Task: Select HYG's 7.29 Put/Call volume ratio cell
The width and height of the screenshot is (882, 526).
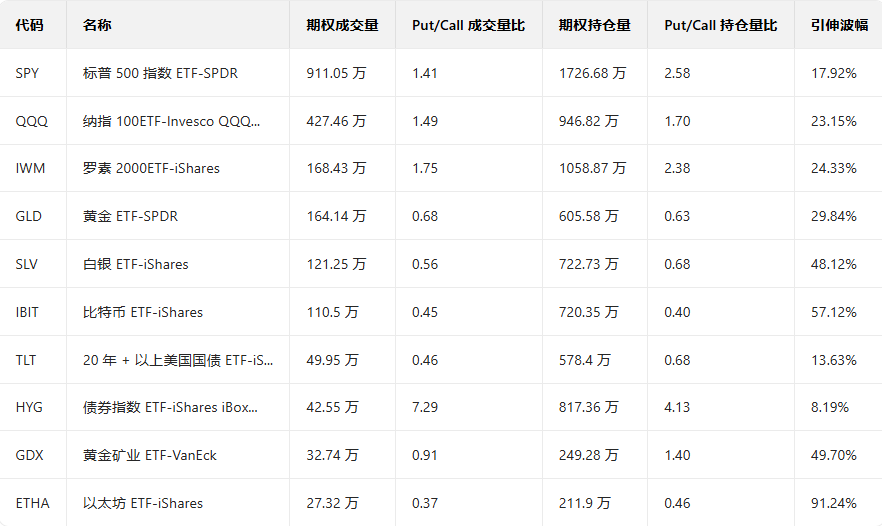Action: click(x=424, y=407)
